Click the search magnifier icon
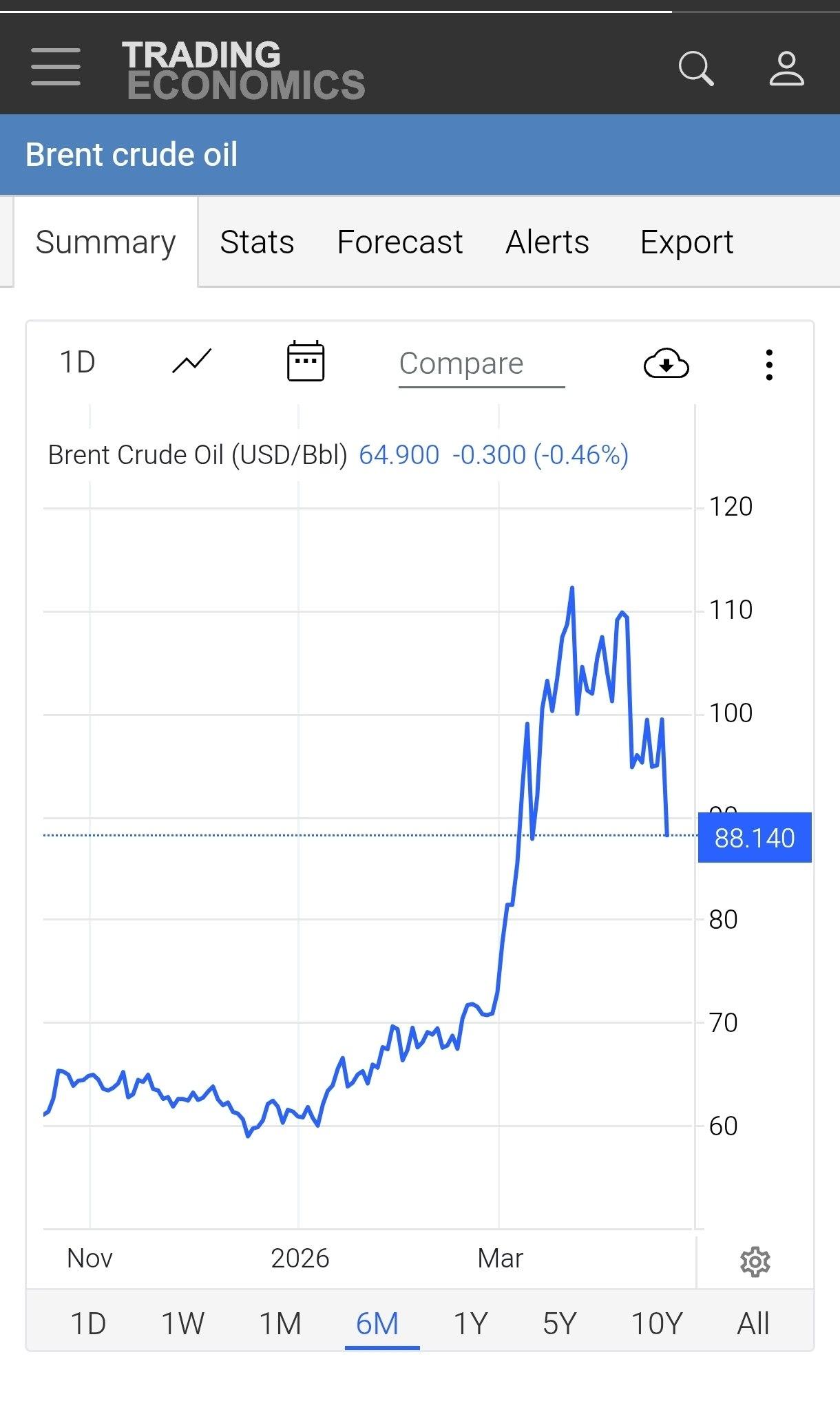The height and width of the screenshot is (1401, 840). pyautogui.click(x=695, y=68)
